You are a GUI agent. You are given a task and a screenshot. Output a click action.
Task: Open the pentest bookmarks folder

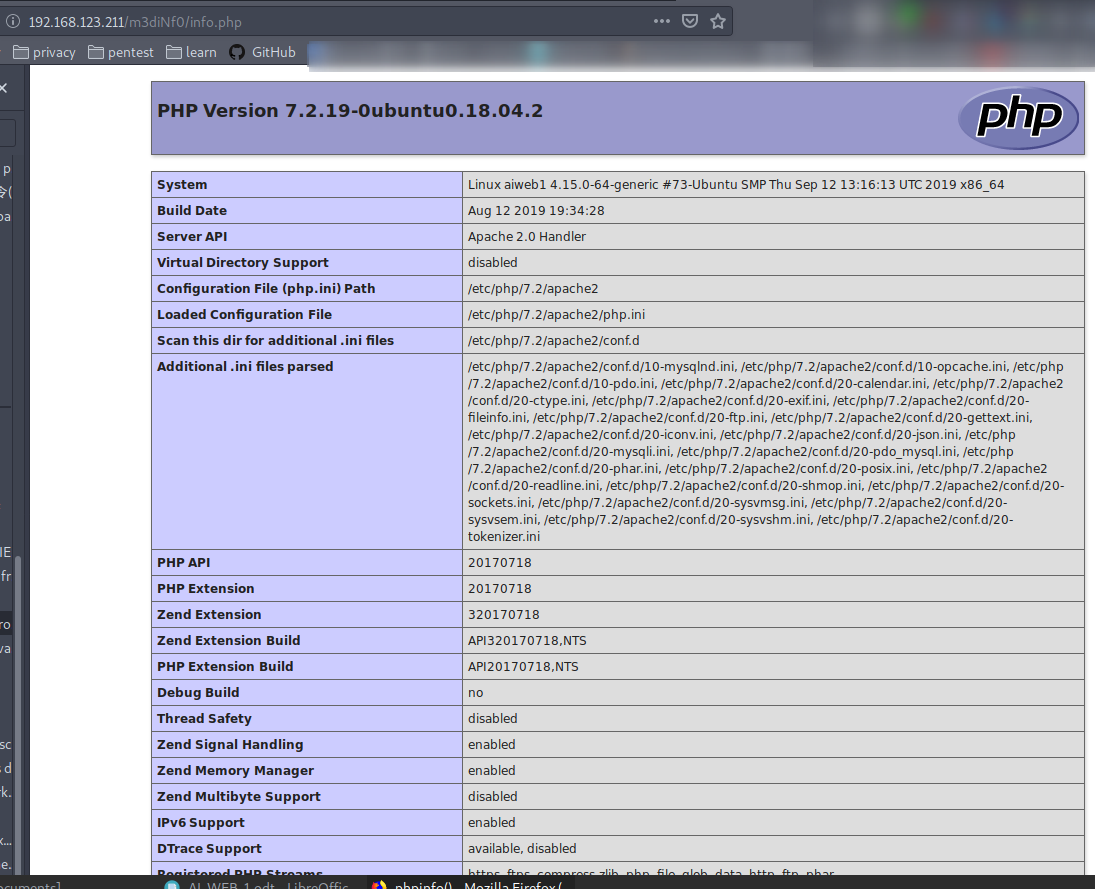click(120, 52)
